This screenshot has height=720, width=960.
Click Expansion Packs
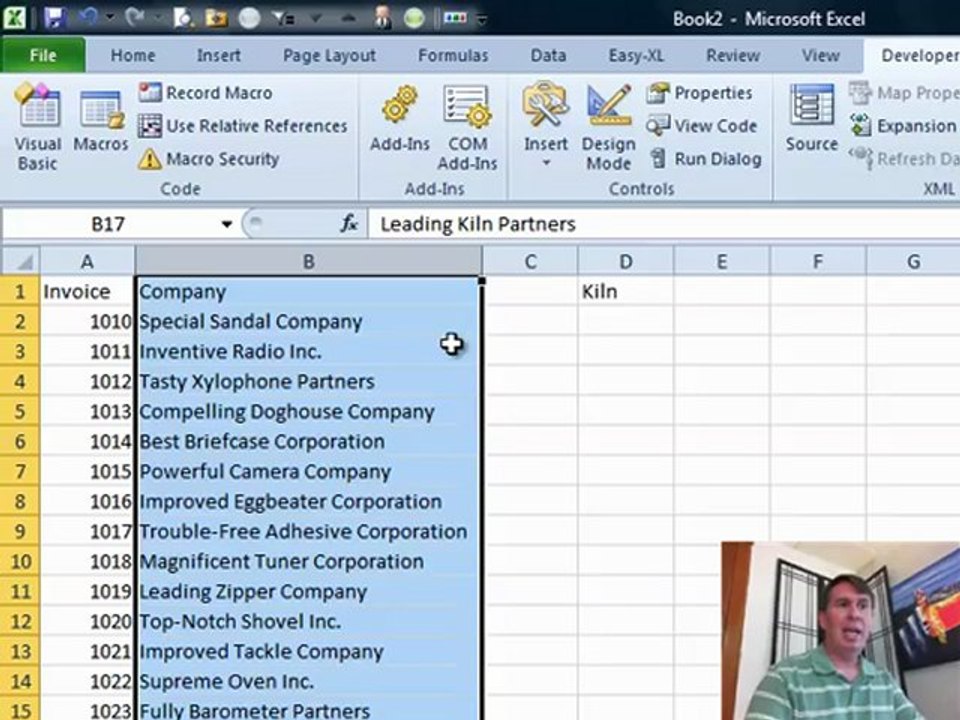903,126
